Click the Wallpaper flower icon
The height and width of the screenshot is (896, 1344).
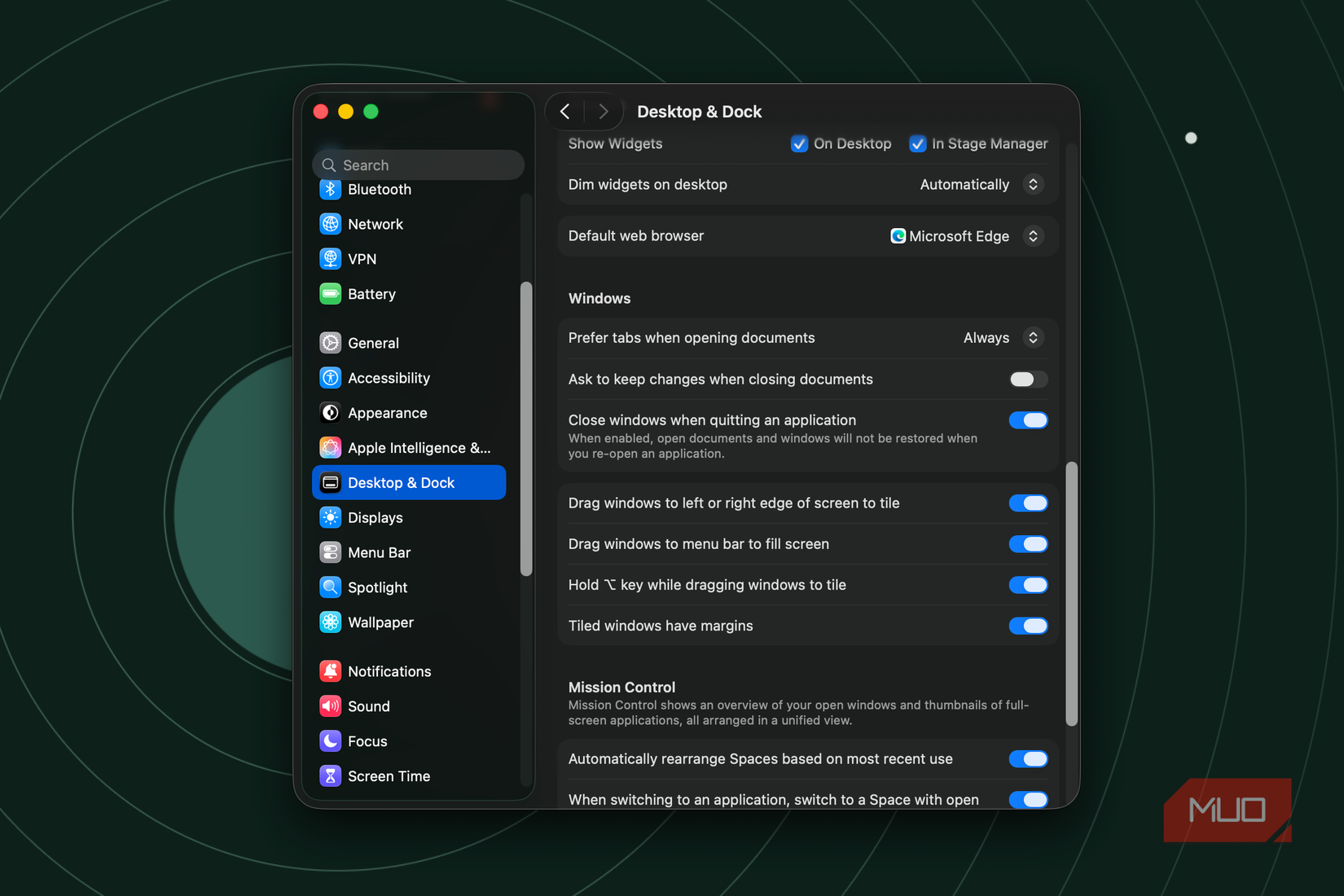(x=330, y=622)
